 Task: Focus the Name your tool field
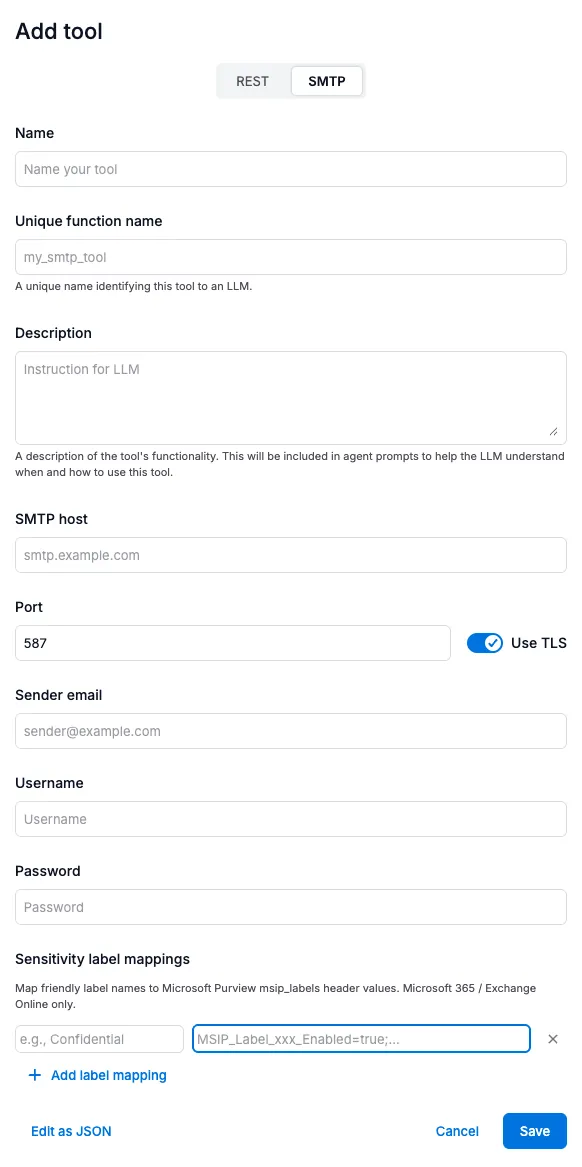click(x=291, y=169)
